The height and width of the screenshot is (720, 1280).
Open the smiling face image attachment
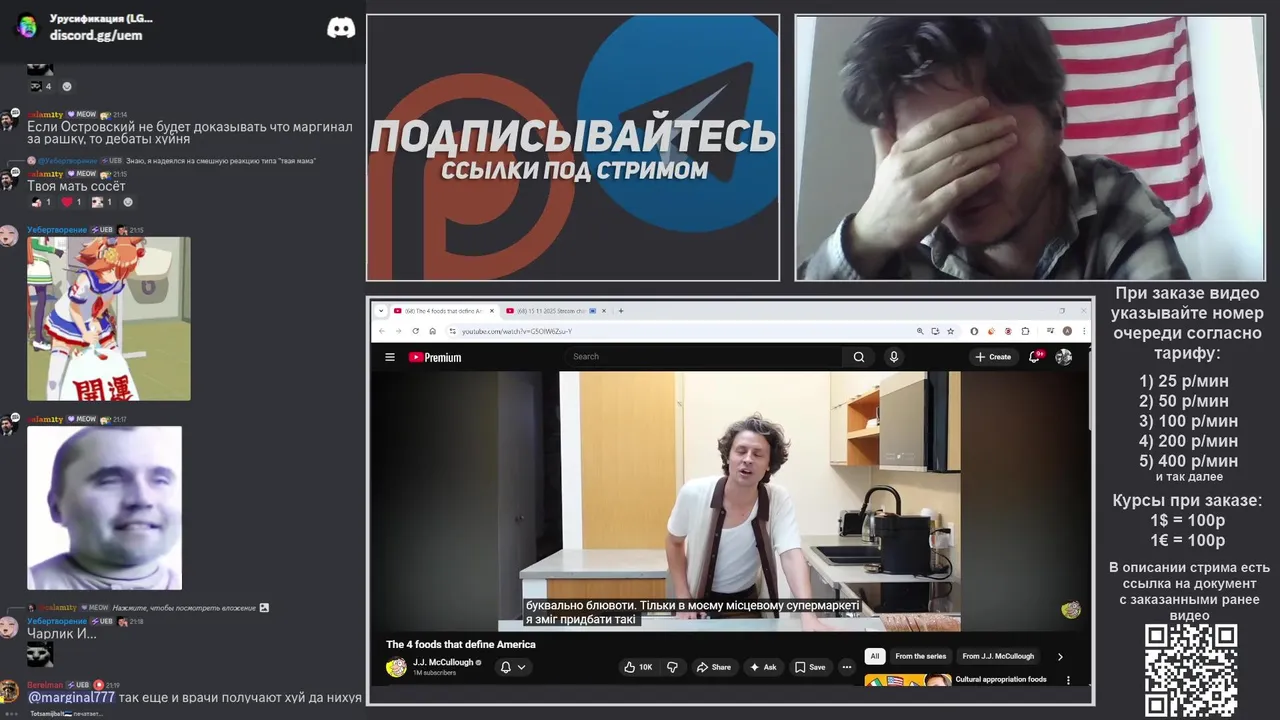tap(104, 508)
